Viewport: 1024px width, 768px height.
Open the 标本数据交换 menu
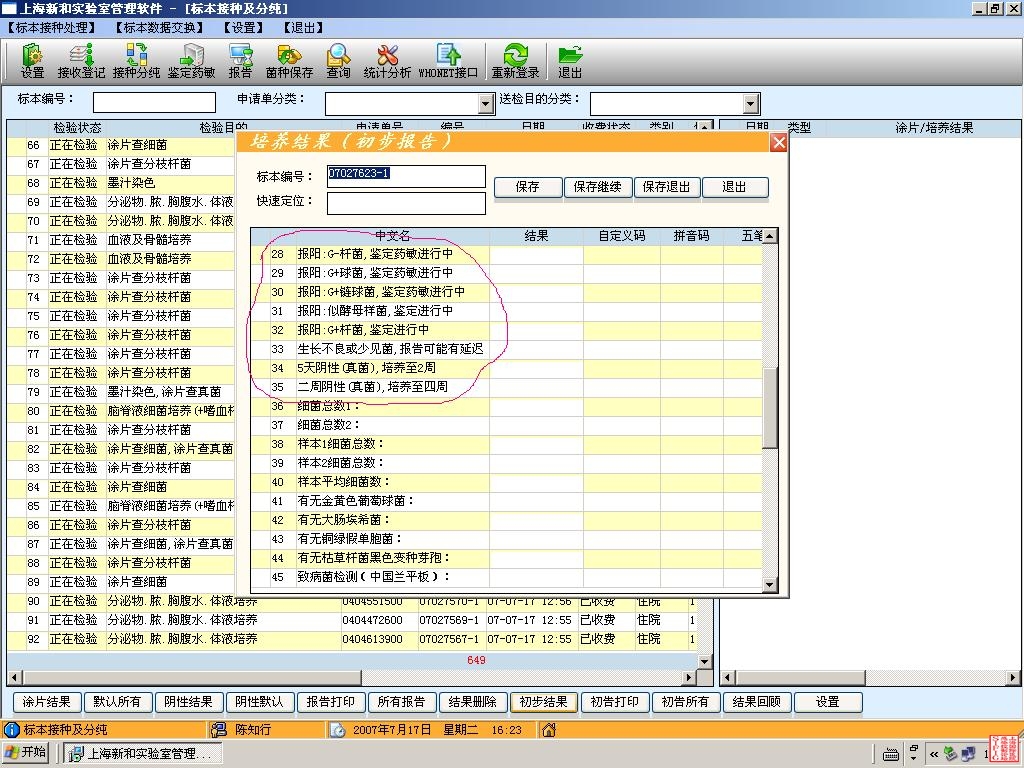click(158, 28)
